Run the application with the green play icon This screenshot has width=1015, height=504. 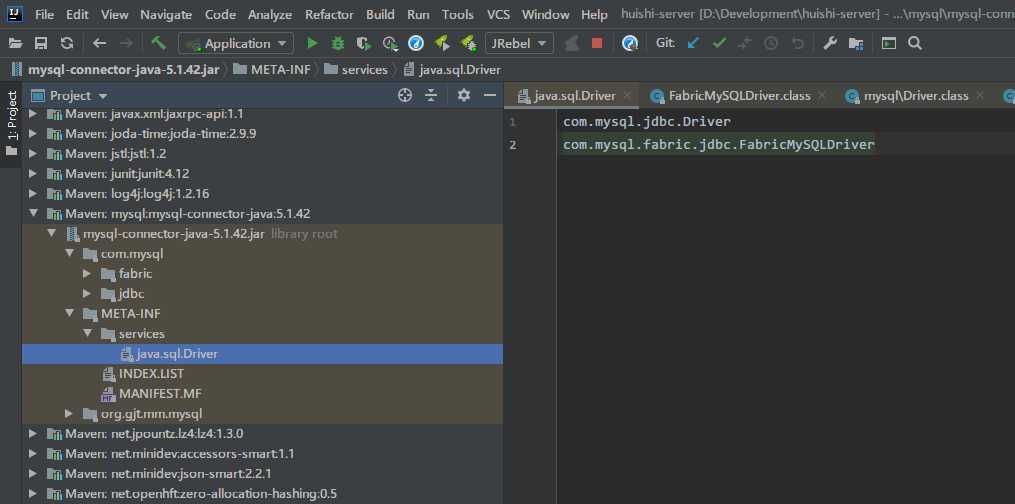point(312,43)
